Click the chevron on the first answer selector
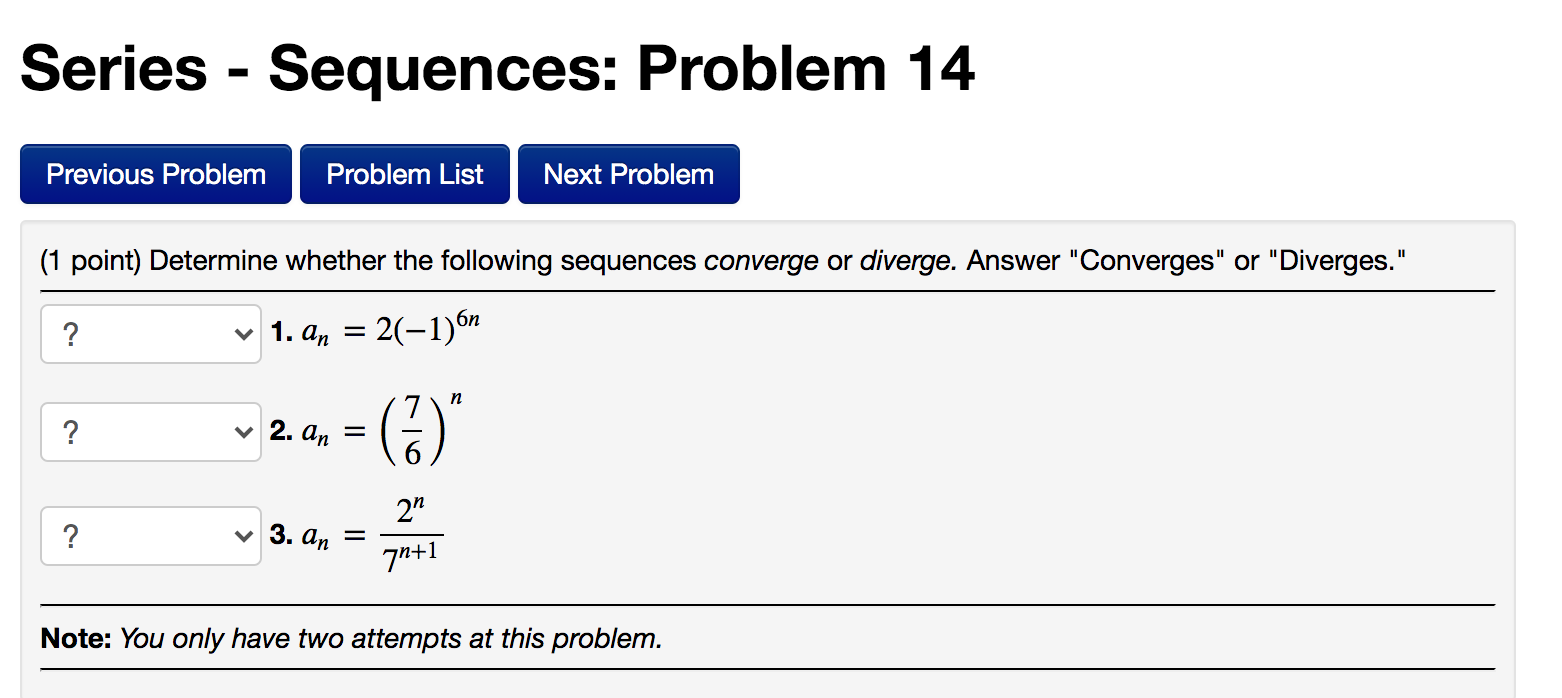 point(242,334)
